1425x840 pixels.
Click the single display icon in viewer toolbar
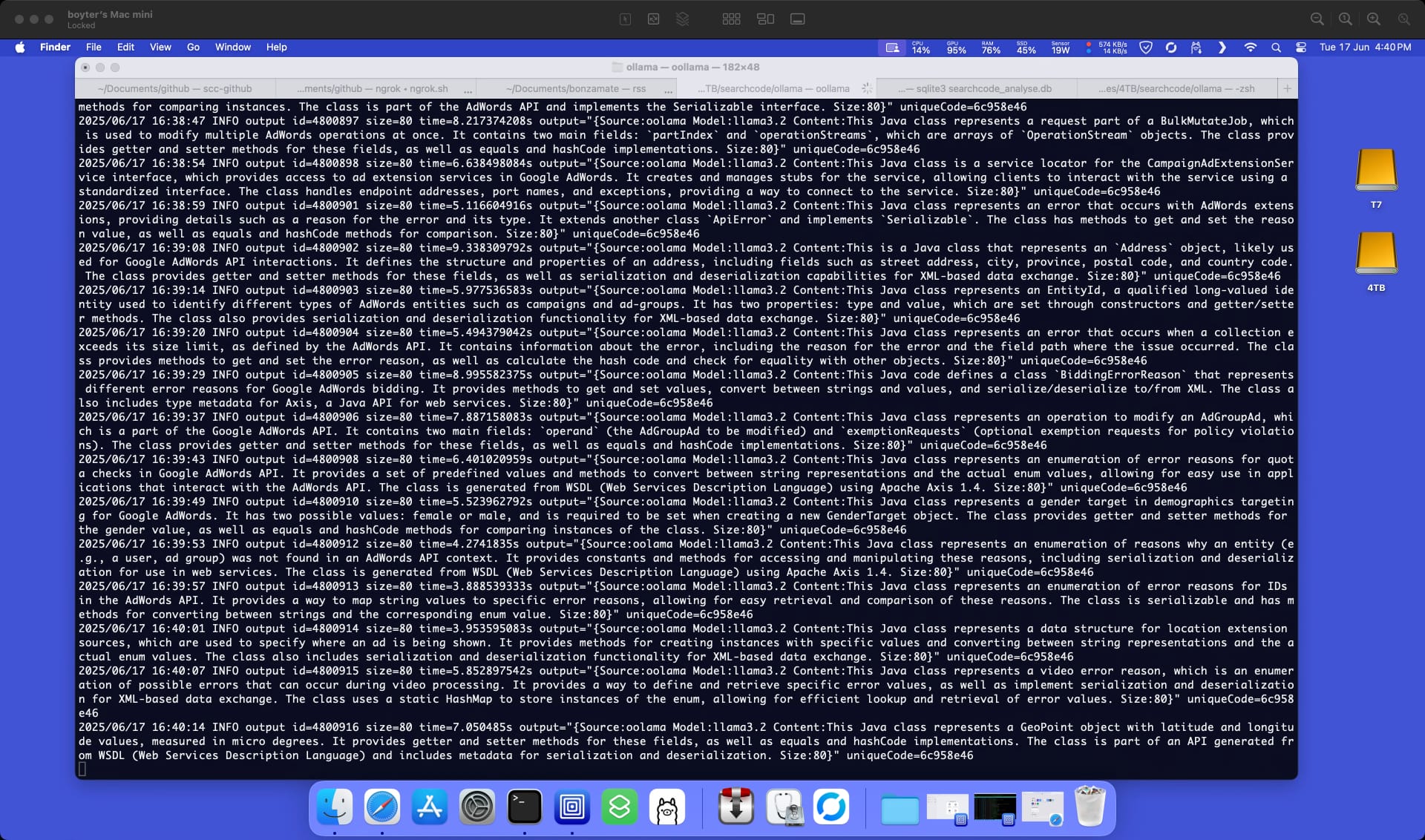pos(798,19)
